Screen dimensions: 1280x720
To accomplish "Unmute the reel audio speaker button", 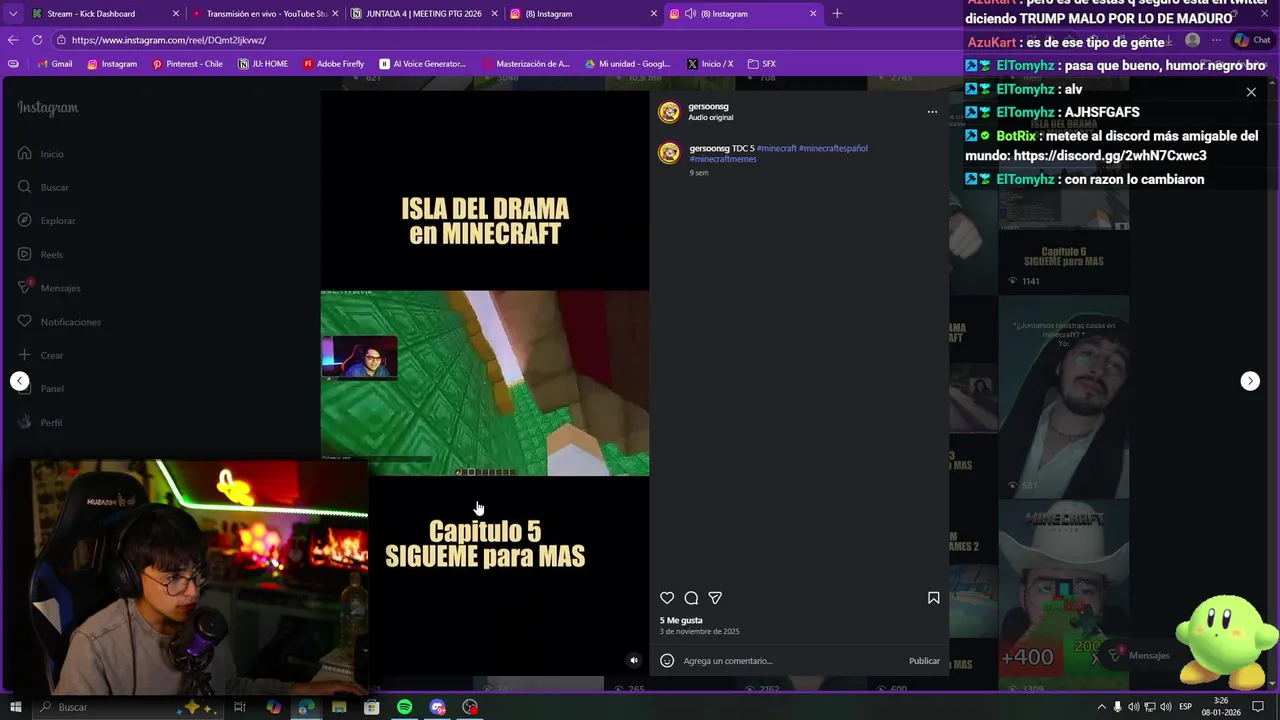I will 633,660.
